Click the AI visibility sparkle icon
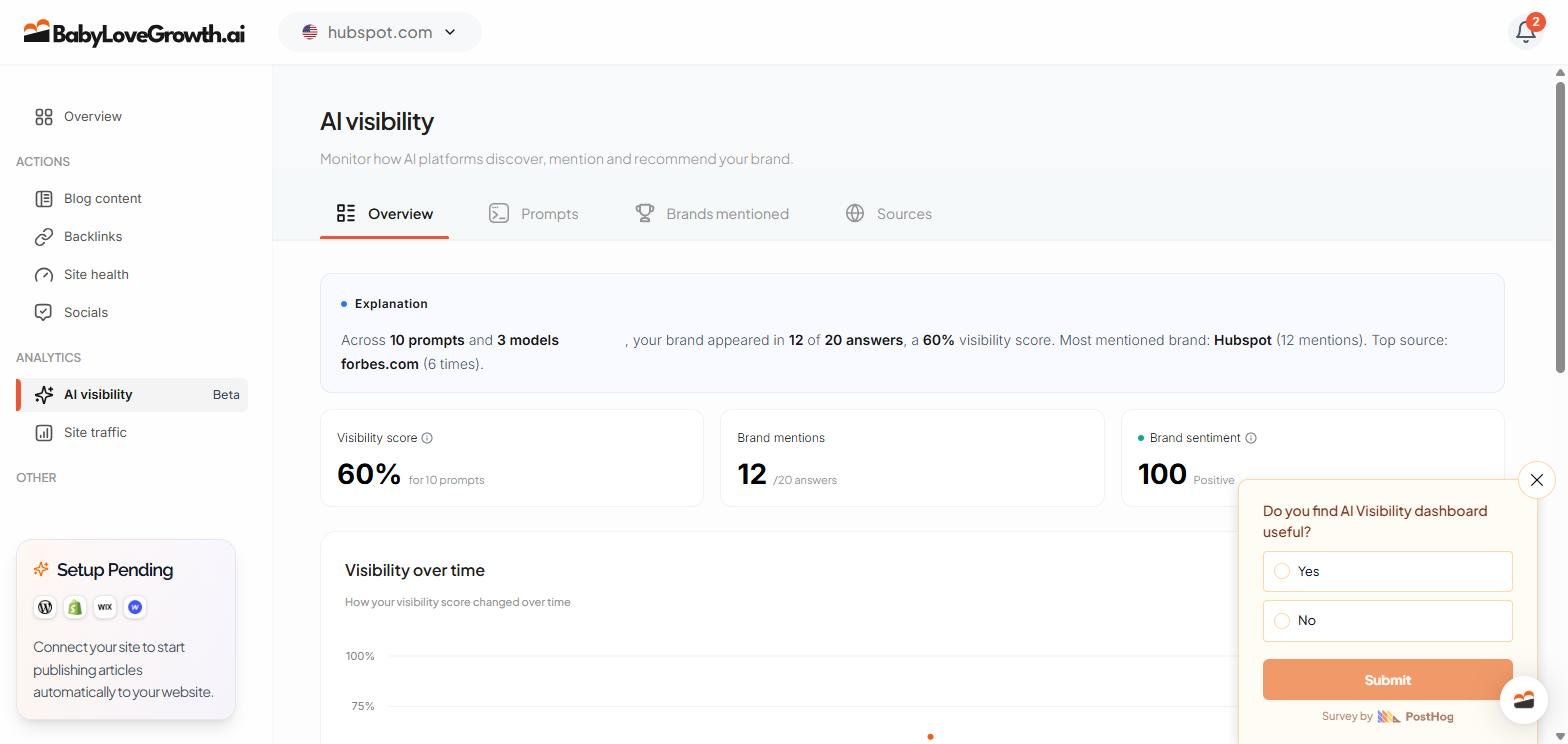Screen dimensions: 1568x744 [x=44, y=395]
